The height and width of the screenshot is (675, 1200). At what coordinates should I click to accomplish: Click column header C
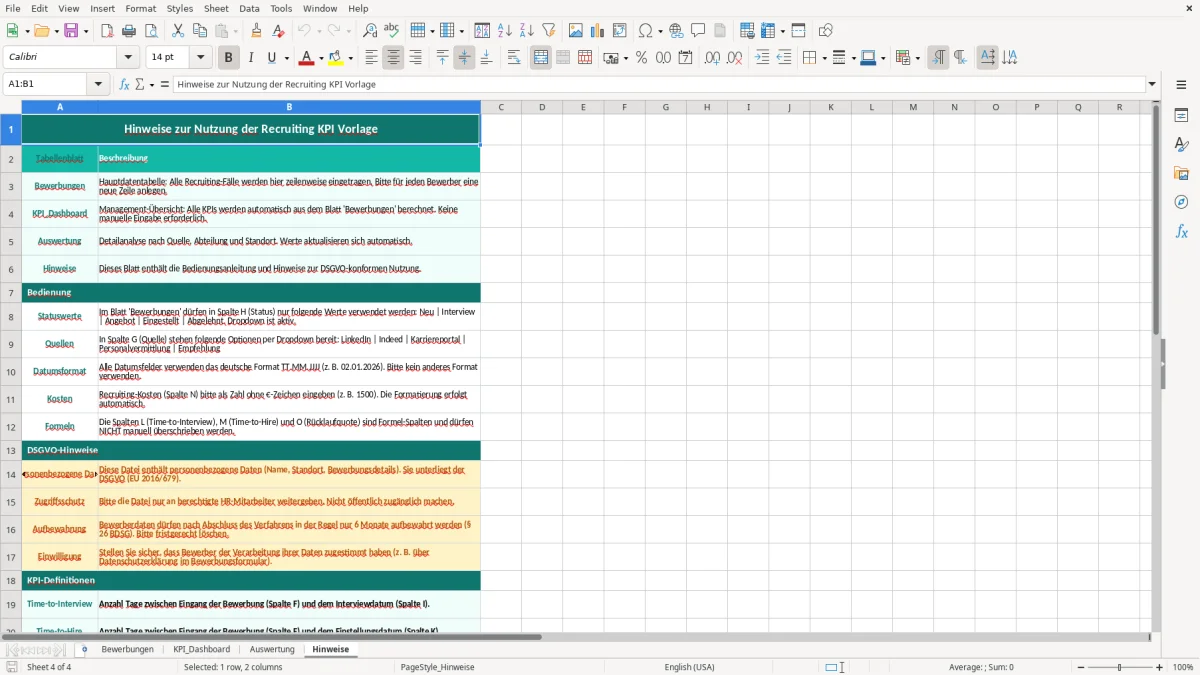501,107
